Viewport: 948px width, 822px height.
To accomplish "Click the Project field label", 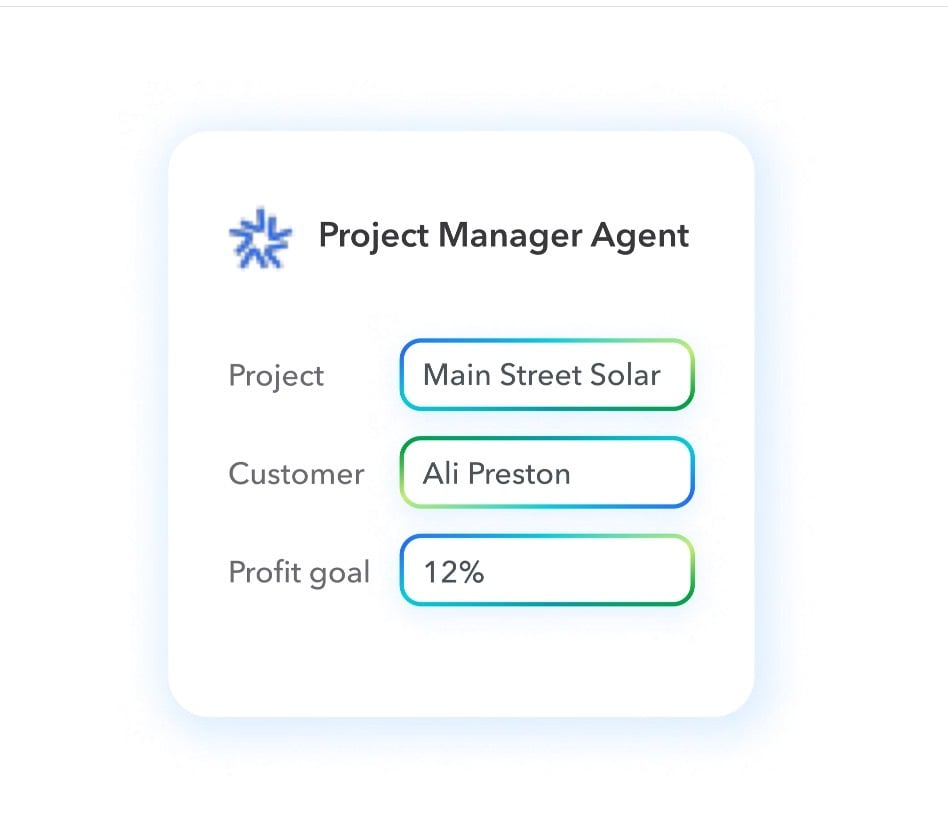I will (x=276, y=376).
